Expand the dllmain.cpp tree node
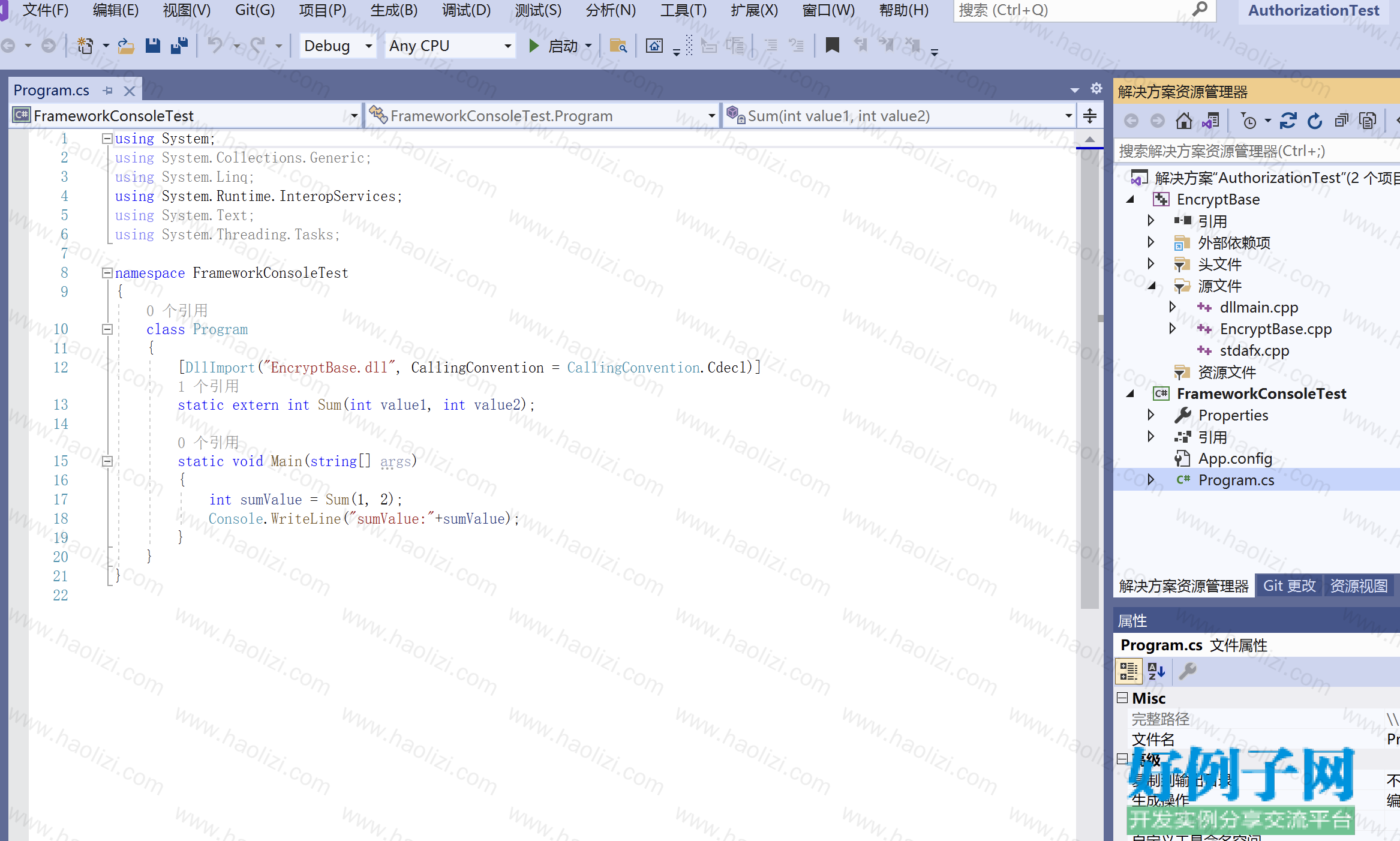 pyautogui.click(x=1173, y=307)
